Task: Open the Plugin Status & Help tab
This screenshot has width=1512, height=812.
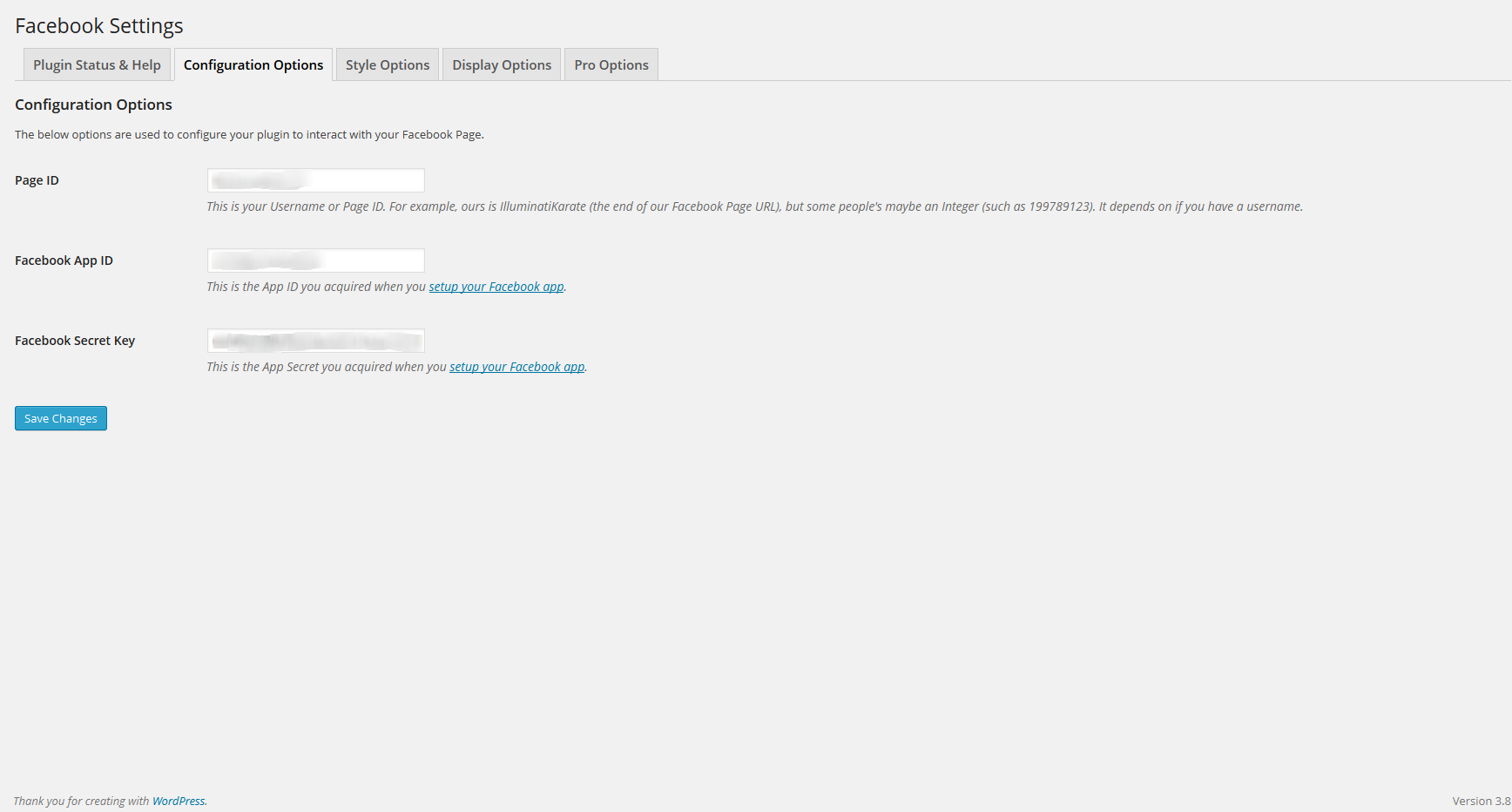Action: pyautogui.click(x=97, y=65)
